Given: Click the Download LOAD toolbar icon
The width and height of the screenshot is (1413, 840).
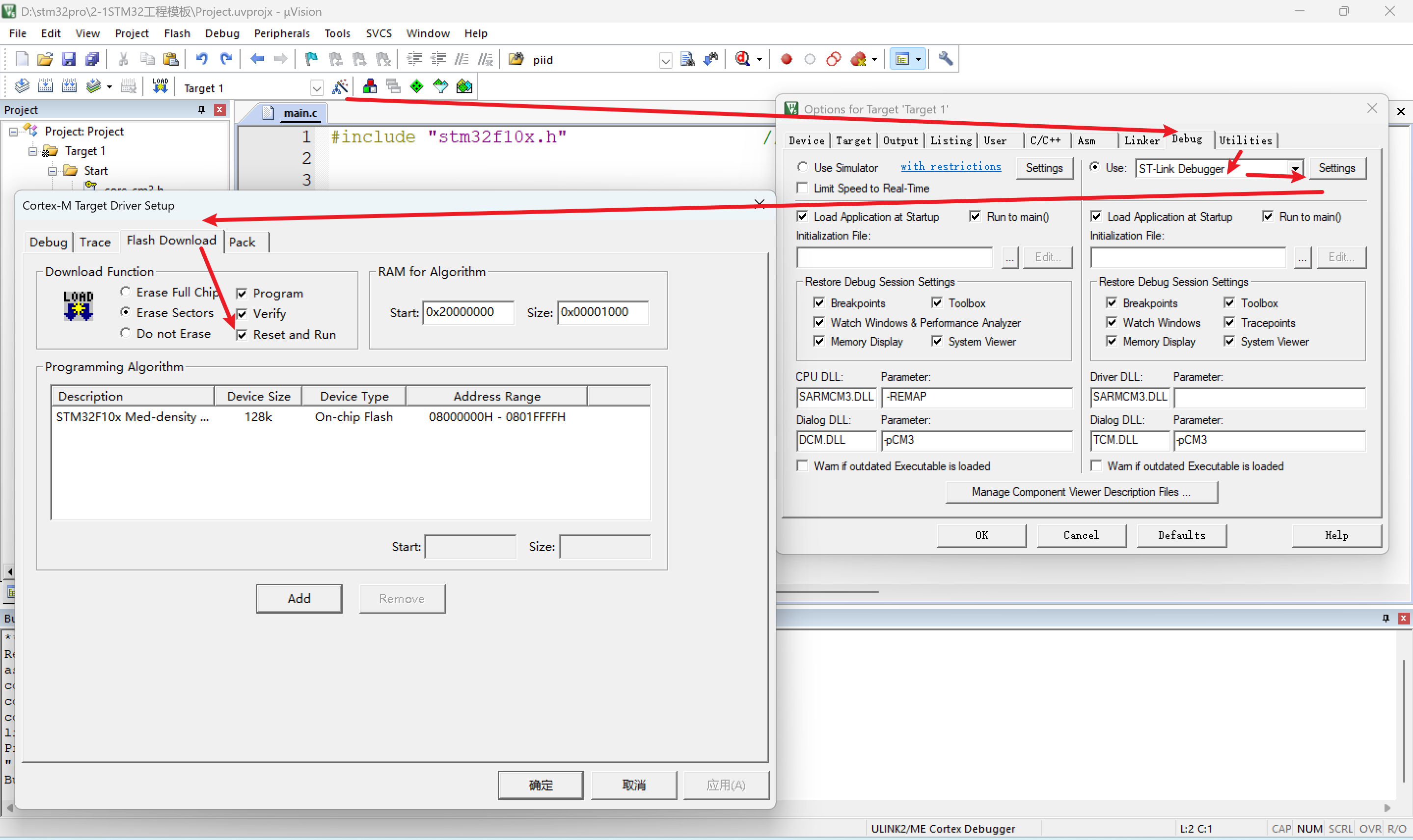Looking at the screenshot, I should pyautogui.click(x=160, y=86).
